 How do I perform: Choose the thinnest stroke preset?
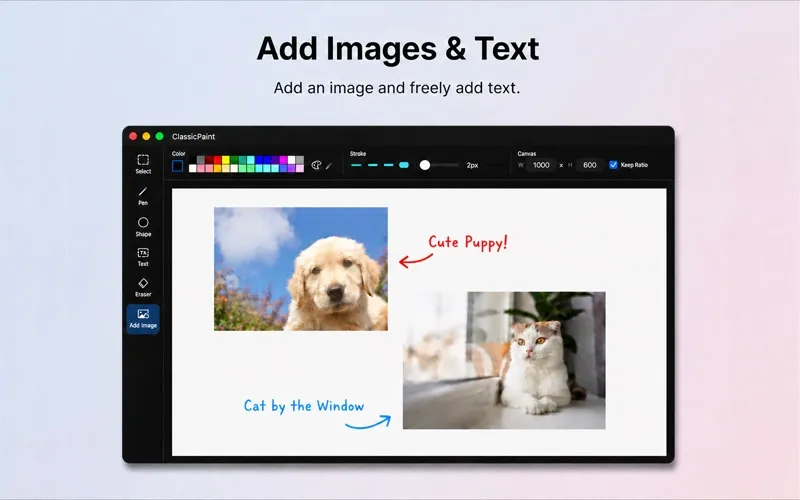(x=356, y=165)
